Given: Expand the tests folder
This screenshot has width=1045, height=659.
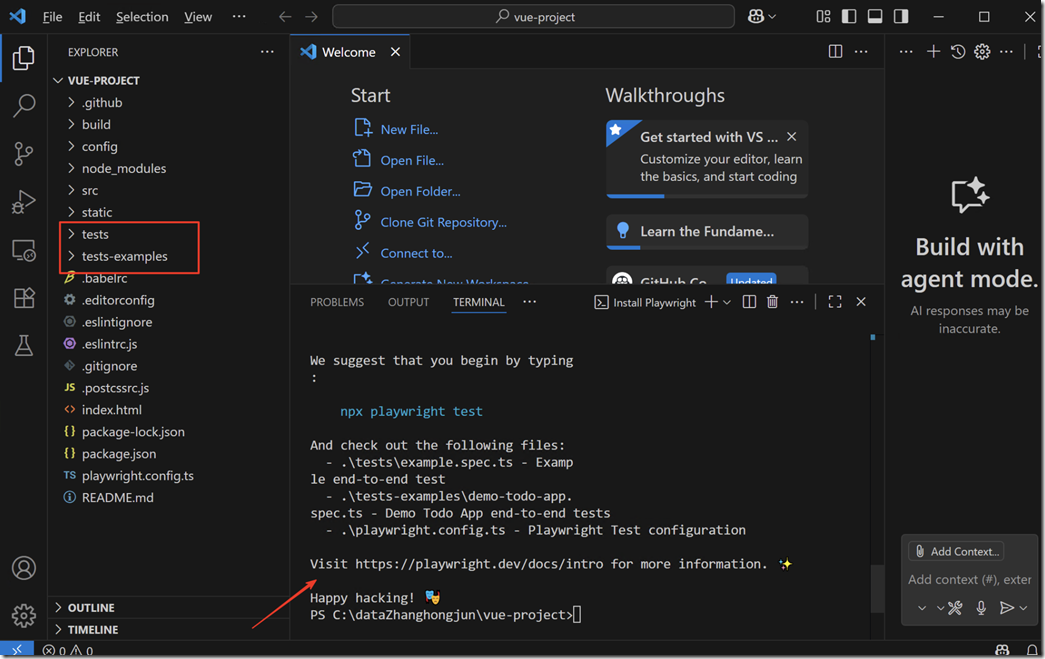Looking at the screenshot, I should click(95, 235).
